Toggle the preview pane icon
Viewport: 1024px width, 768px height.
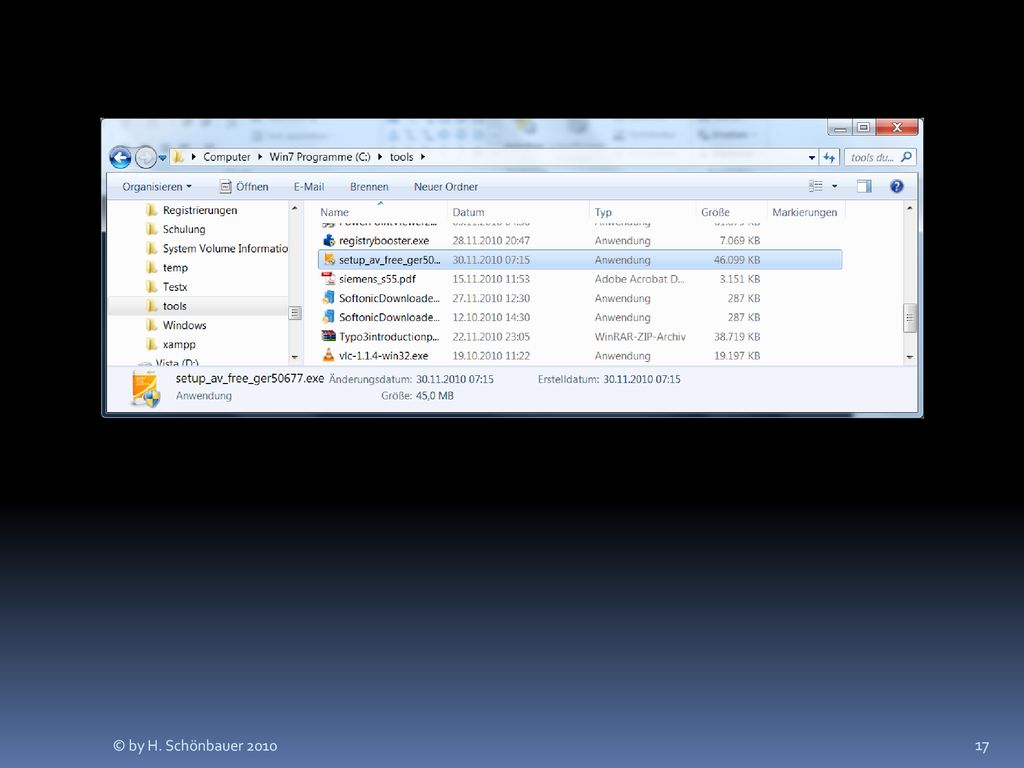coord(864,186)
